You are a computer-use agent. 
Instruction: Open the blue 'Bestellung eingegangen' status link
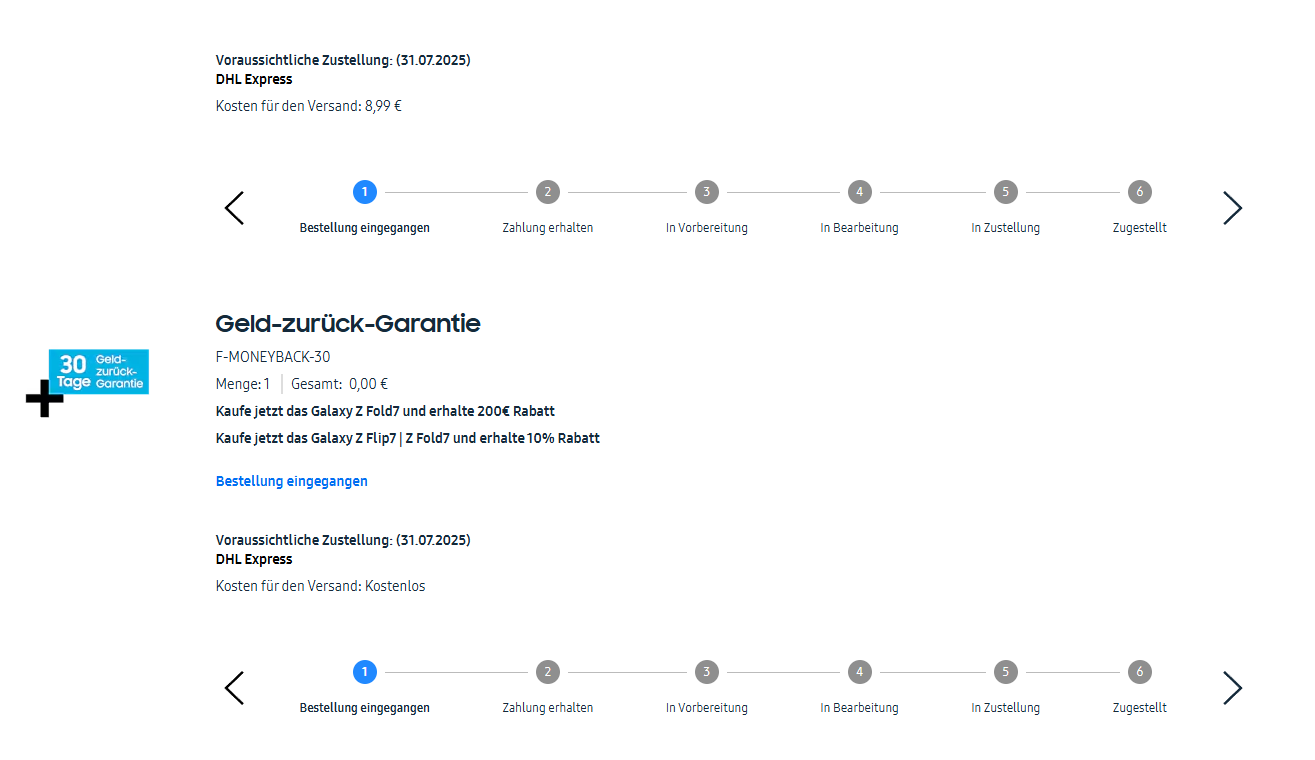click(x=292, y=481)
